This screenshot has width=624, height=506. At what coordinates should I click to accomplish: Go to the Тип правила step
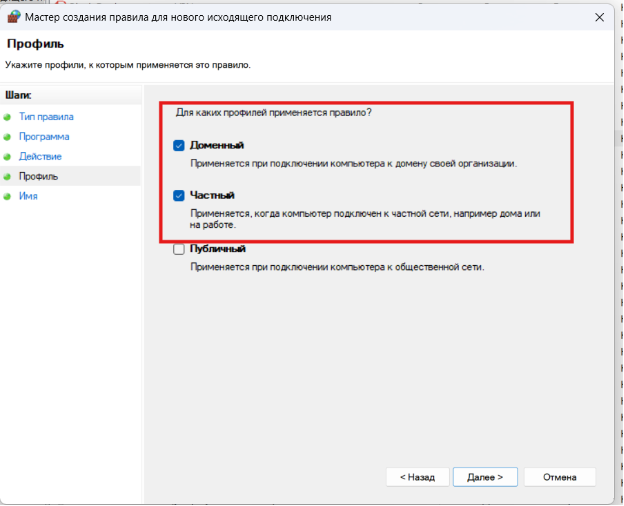click(46, 117)
